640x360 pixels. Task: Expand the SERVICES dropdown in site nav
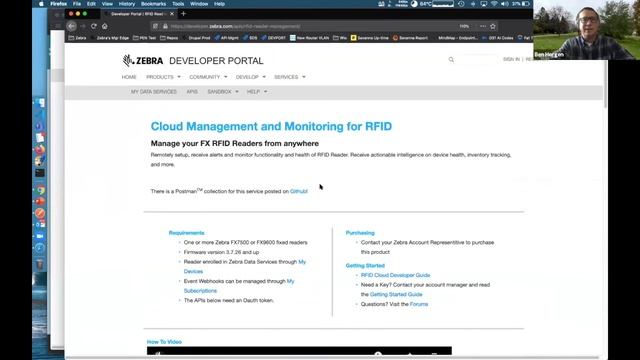point(290,77)
